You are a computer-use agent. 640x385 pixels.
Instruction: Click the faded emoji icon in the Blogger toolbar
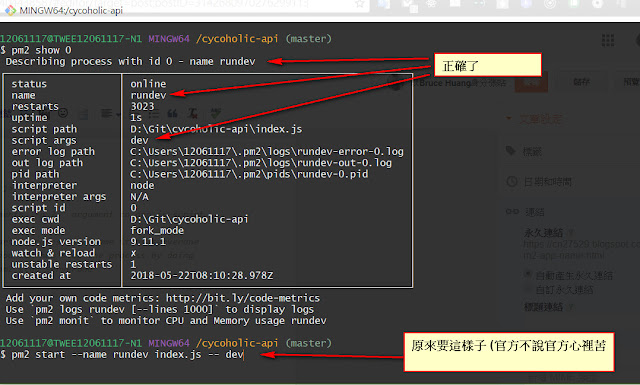[x=63, y=113]
